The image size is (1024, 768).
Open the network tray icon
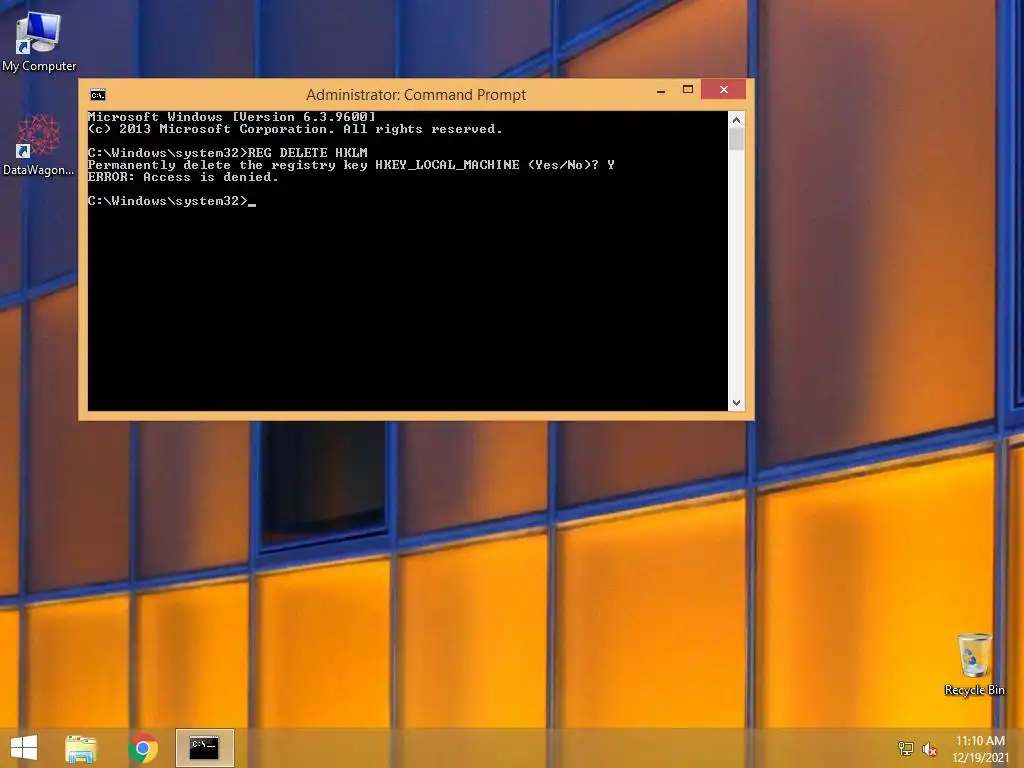tap(905, 748)
